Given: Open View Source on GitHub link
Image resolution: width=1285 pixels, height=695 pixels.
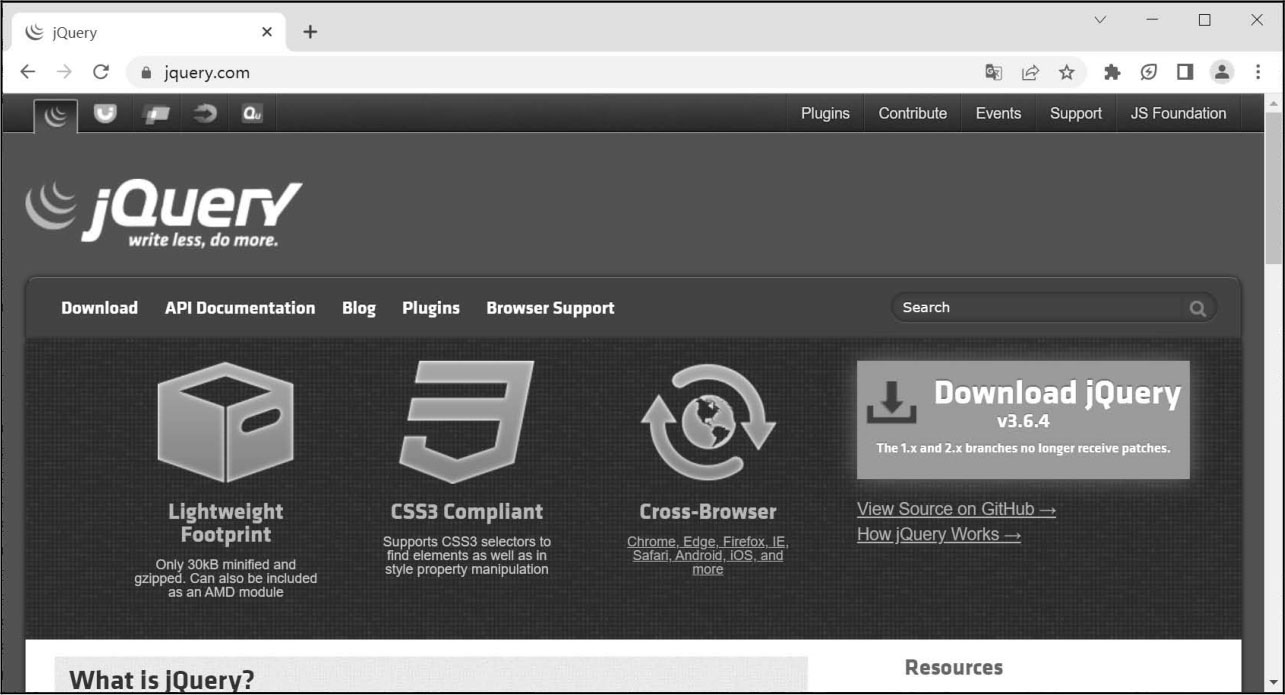Looking at the screenshot, I should pyautogui.click(x=956, y=509).
